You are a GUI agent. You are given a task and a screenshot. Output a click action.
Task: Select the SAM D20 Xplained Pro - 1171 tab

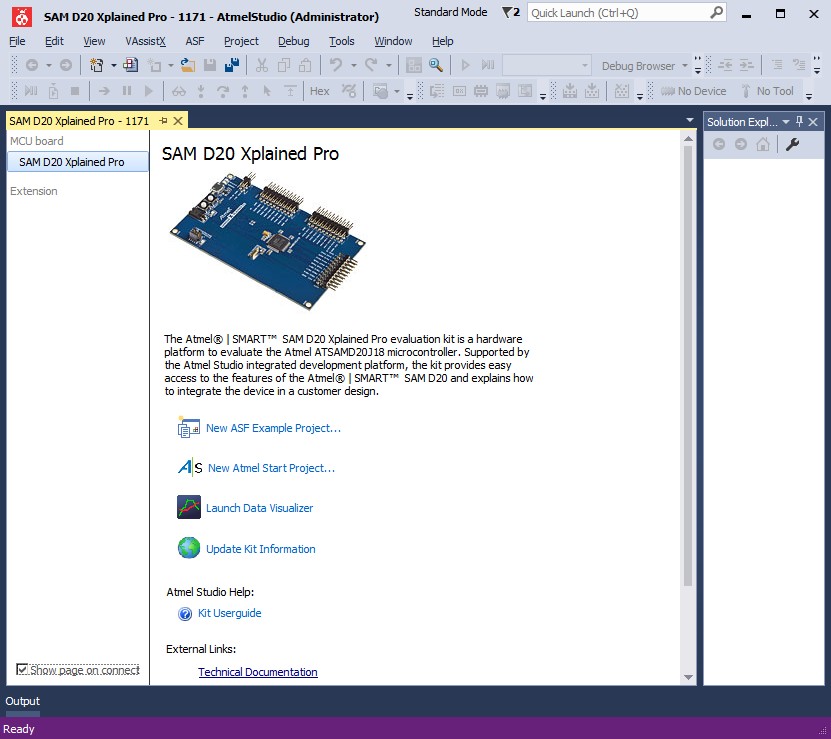[x=79, y=121]
